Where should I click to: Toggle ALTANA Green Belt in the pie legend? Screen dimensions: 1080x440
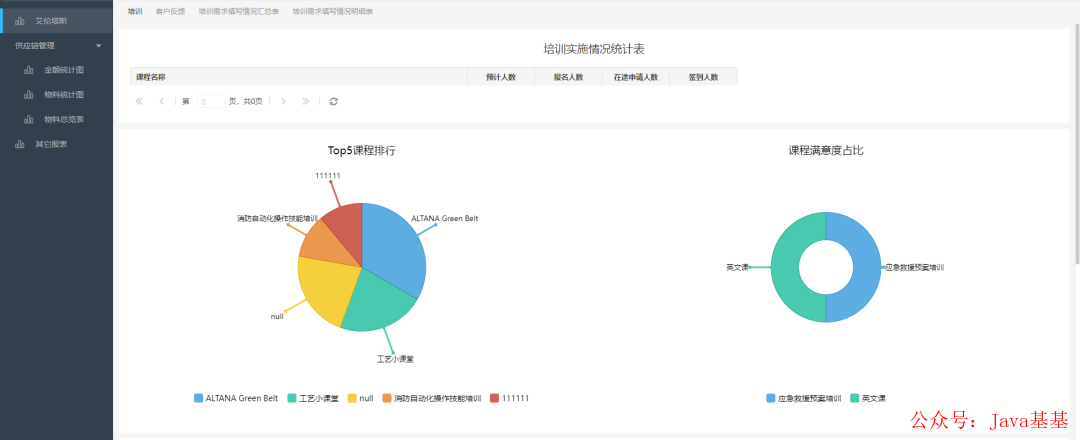coord(236,398)
